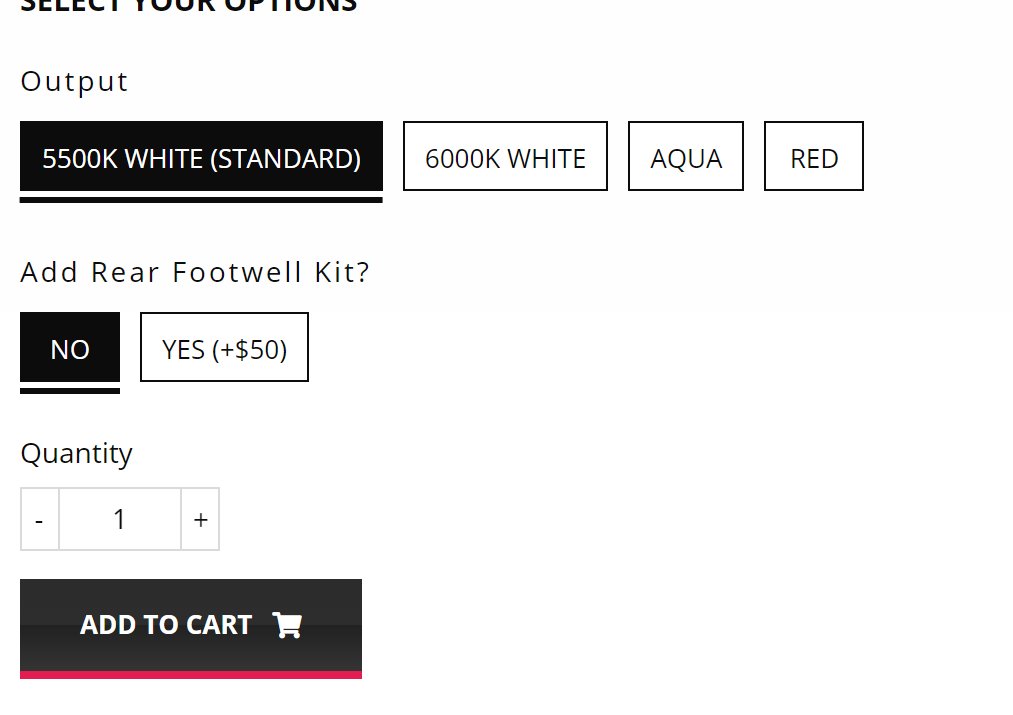Select the 5500K White (Standard) output
The width and height of the screenshot is (1013, 715).
202,156
